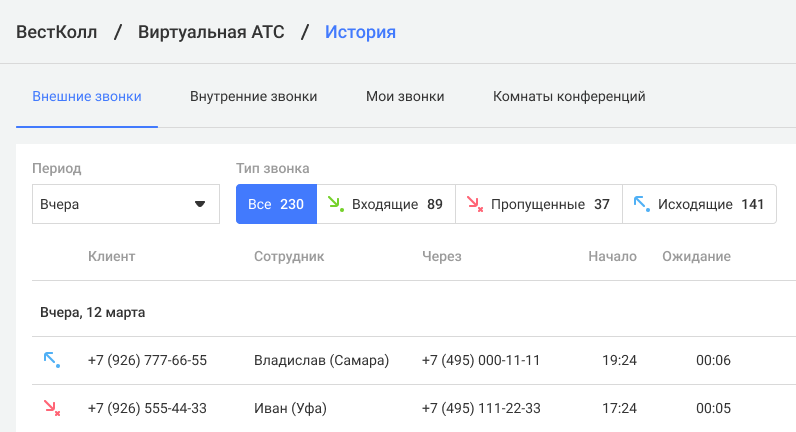796x432 pixels.
Task: Open the Мои звонки tab
Action: (405, 96)
